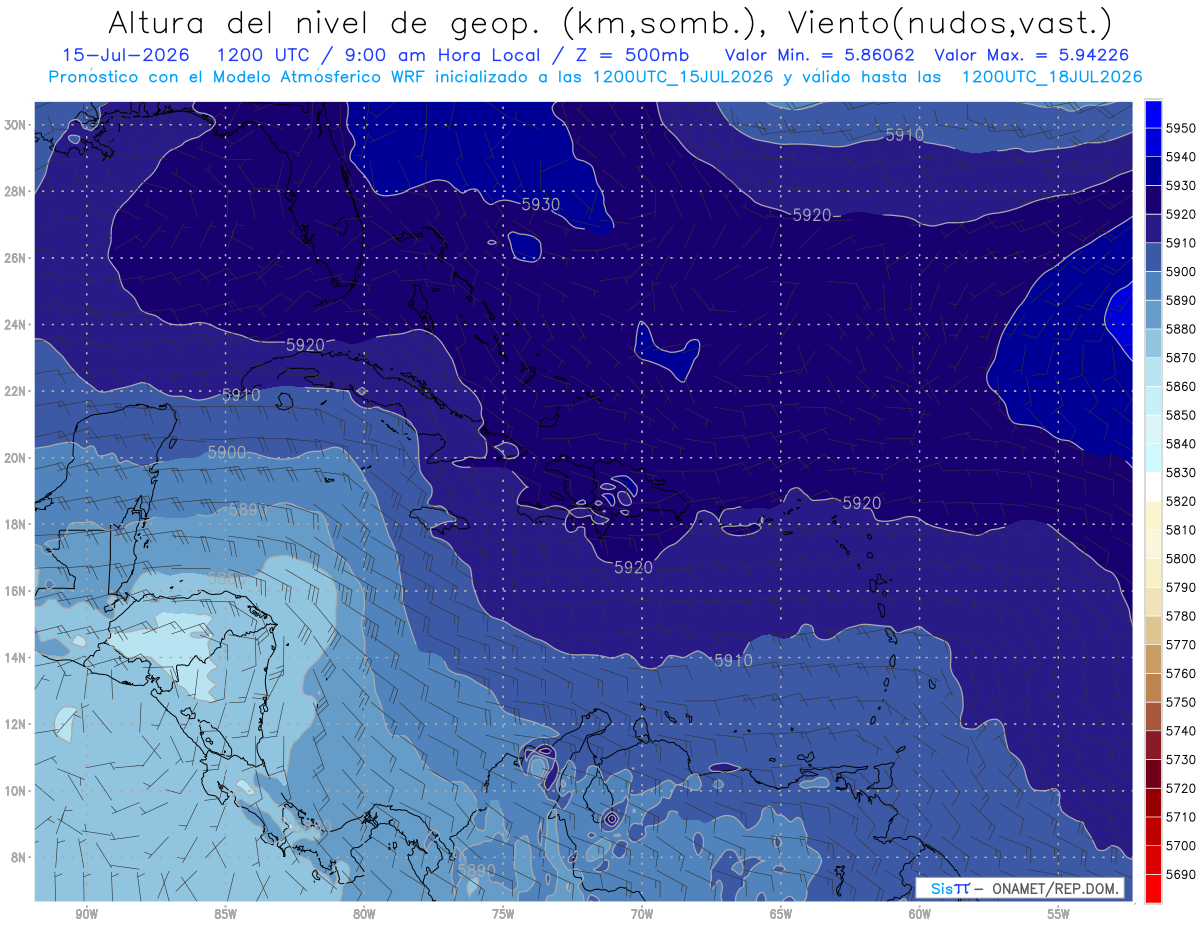Image resolution: width=1200 pixels, height=927 pixels.
Task: Click the '16N' latitude axis label
Action: [15, 591]
